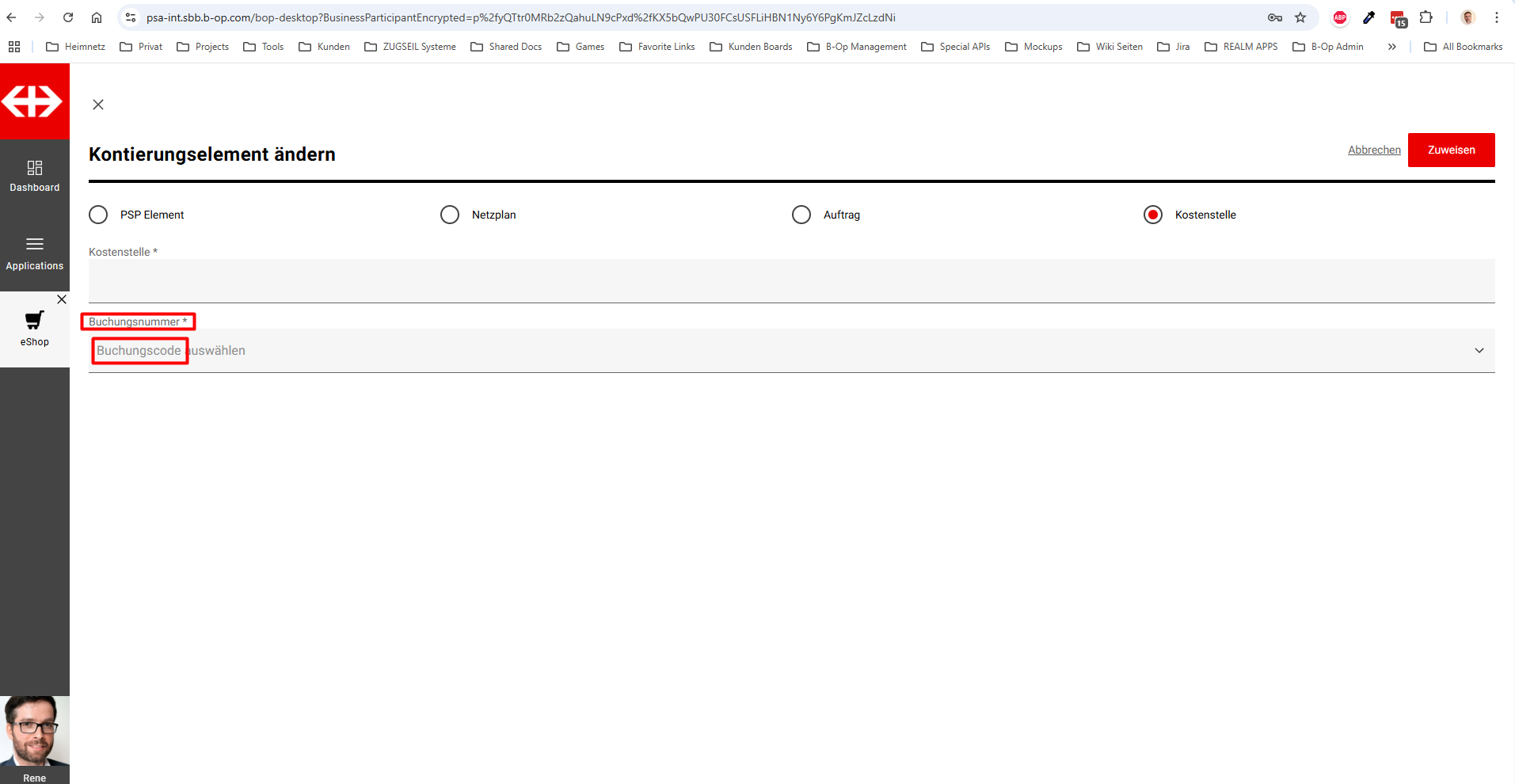Select the Netzplan radio button
Screen dimensions: 1515x784
click(450, 215)
